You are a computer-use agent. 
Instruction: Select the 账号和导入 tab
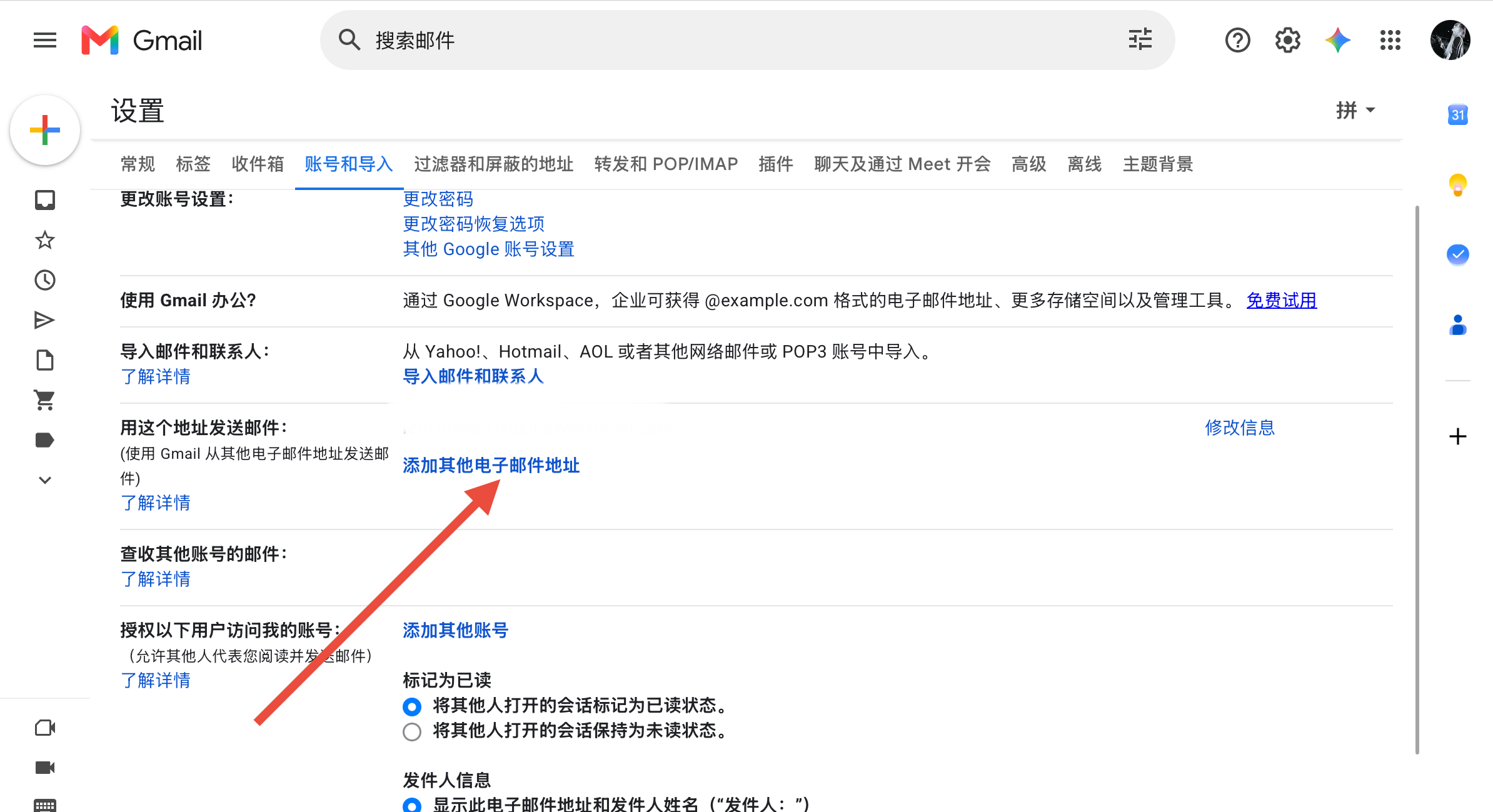tap(349, 164)
